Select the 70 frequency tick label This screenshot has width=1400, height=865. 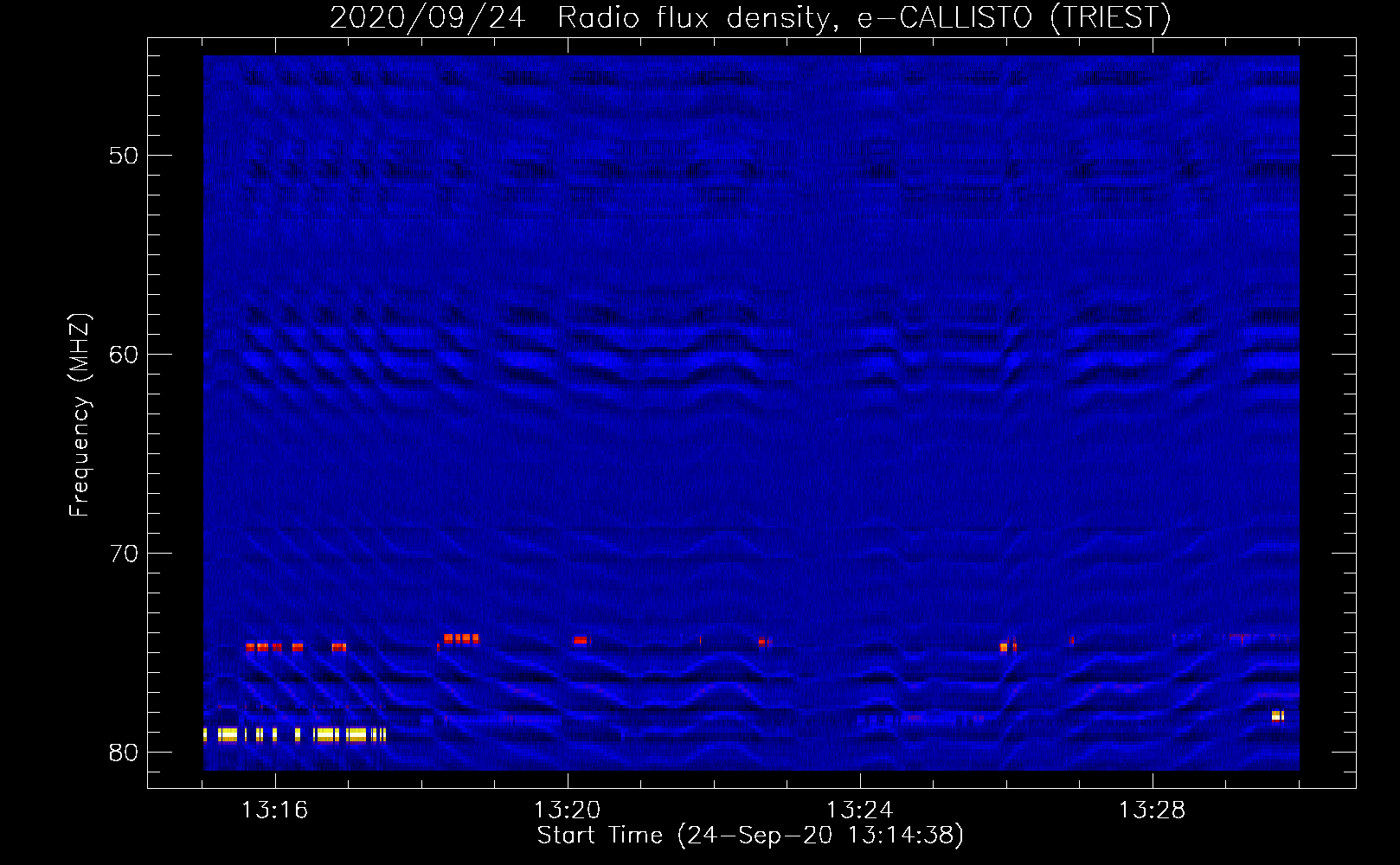click(124, 554)
